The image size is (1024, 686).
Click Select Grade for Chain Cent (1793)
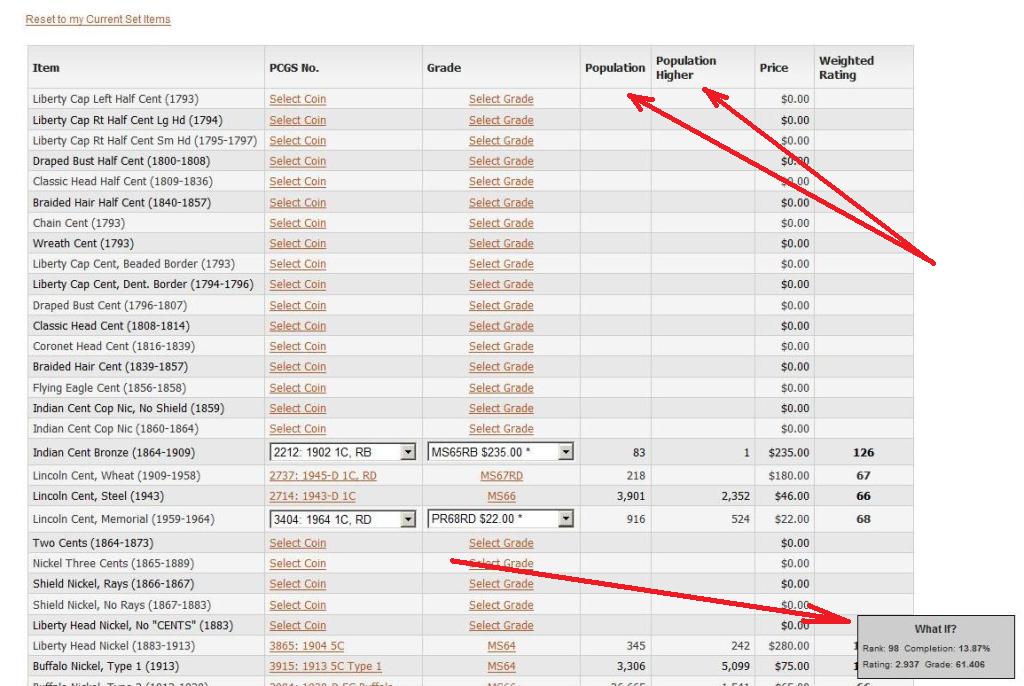click(x=501, y=223)
